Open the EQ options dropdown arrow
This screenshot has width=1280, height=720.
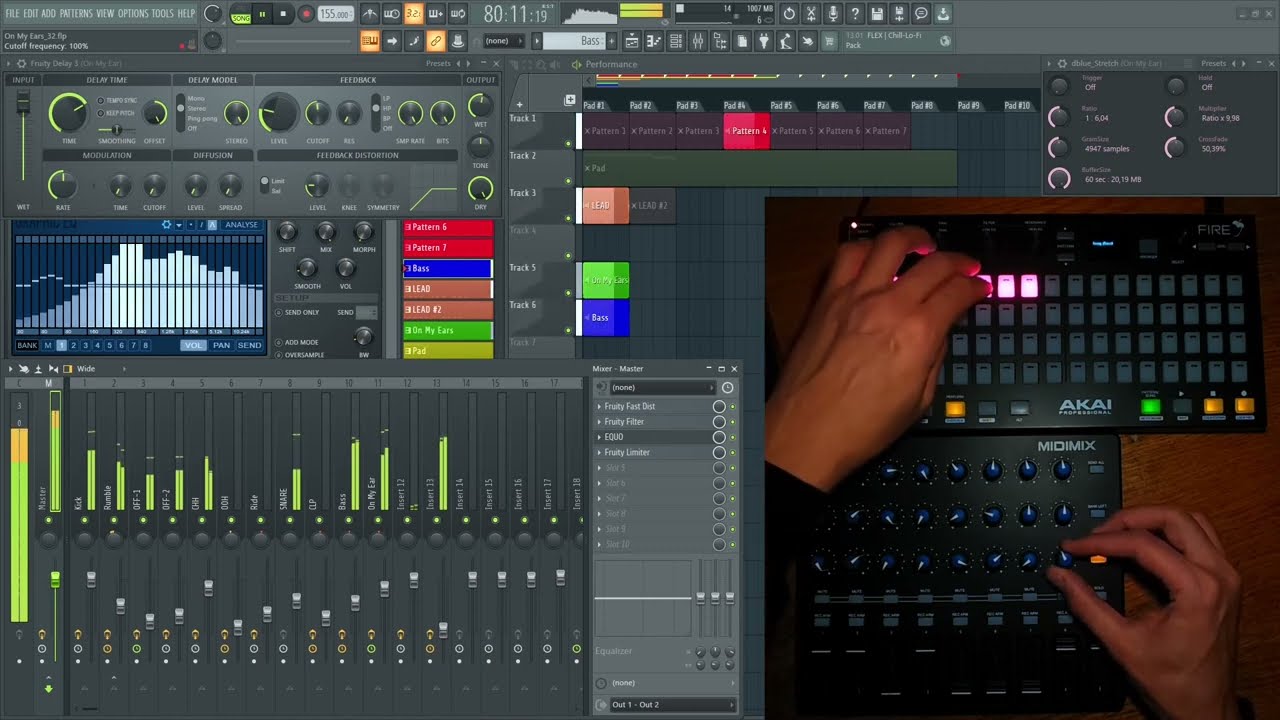(x=179, y=225)
